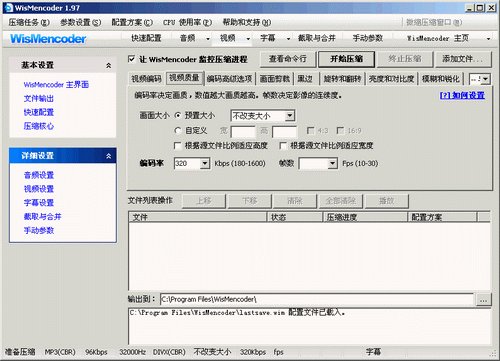500x361 pixels.
Task: Click the 压缩进度 column header
Action: [365, 217]
